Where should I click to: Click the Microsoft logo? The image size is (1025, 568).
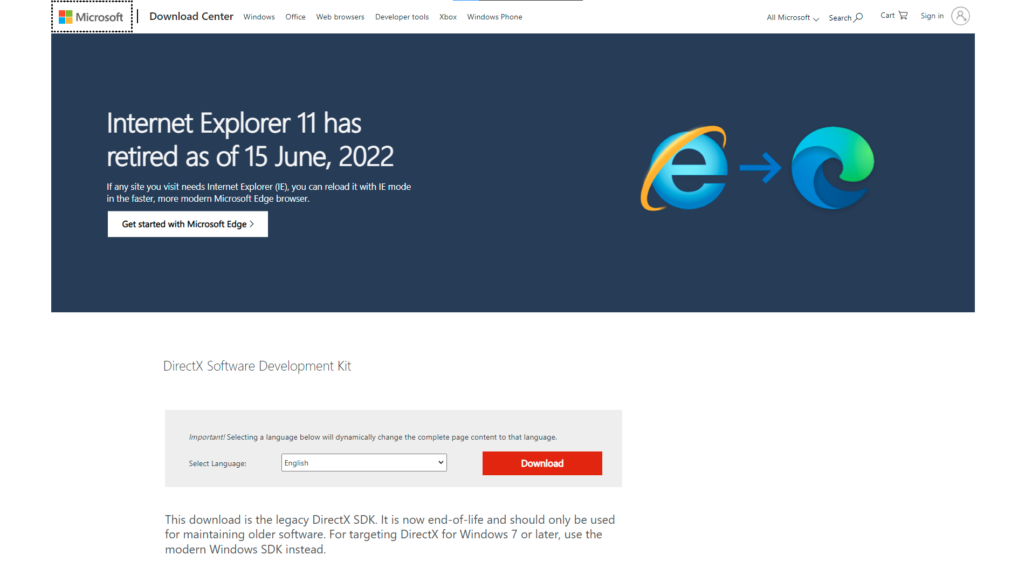coord(92,17)
